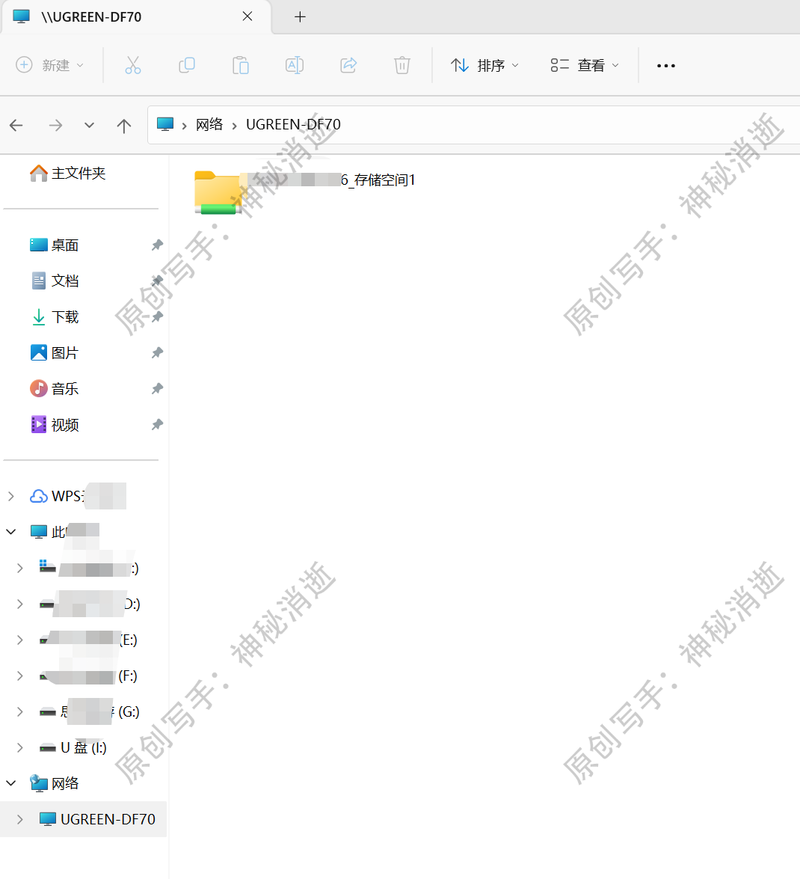Viewport: 800px width, 879px height.
Task: Open the three-dot more options menu
Action: click(666, 66)
